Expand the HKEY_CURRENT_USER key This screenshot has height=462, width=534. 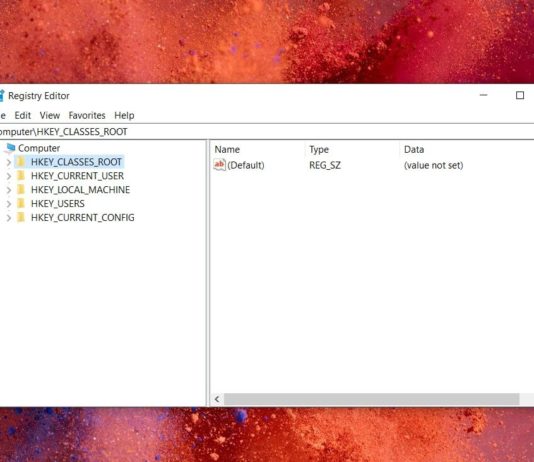point(9,176)
